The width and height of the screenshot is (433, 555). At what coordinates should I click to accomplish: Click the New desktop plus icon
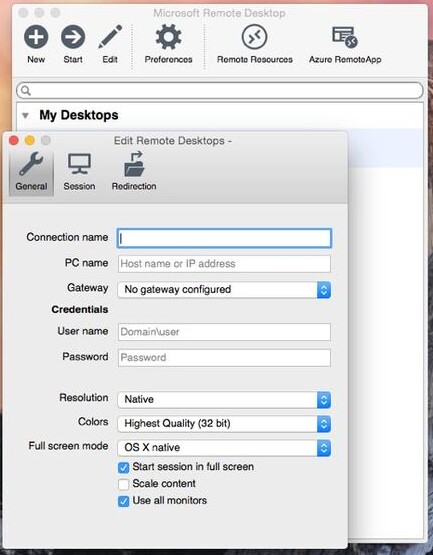pyautogui.click(x=36, y=37)
